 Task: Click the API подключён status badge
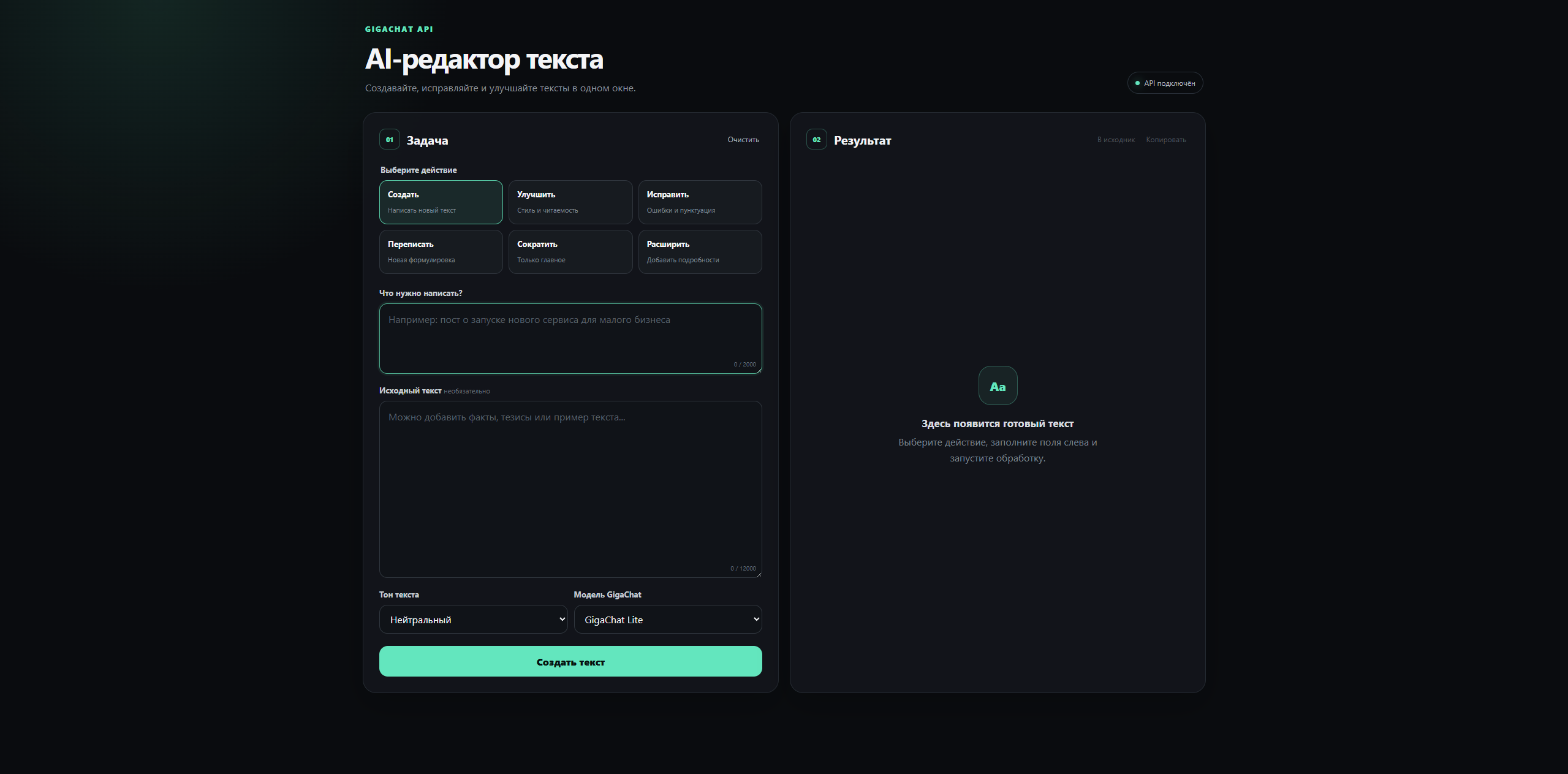tap(1165, 83)
